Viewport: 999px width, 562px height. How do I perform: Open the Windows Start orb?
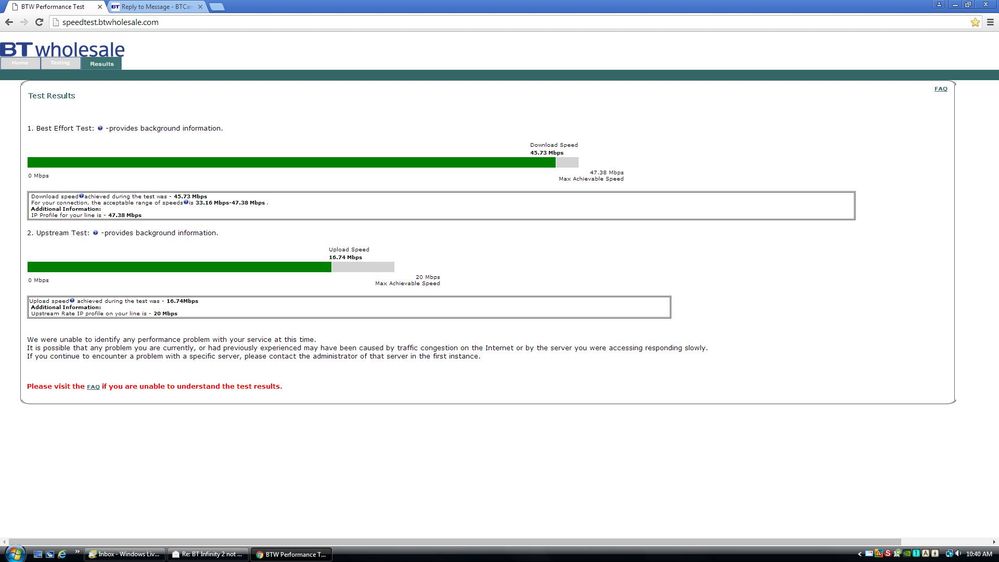pyautogui.click(x=15, y=553)
